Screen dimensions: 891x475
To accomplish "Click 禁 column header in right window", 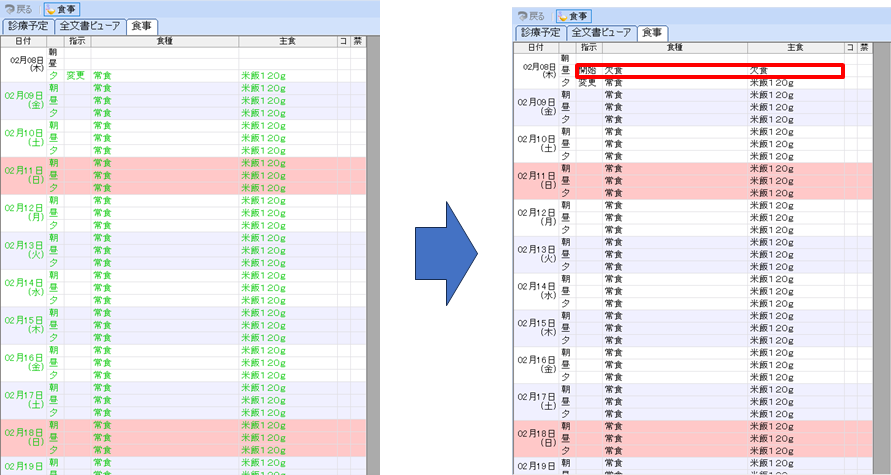I will pyautogui.click(x=864, y=47).
